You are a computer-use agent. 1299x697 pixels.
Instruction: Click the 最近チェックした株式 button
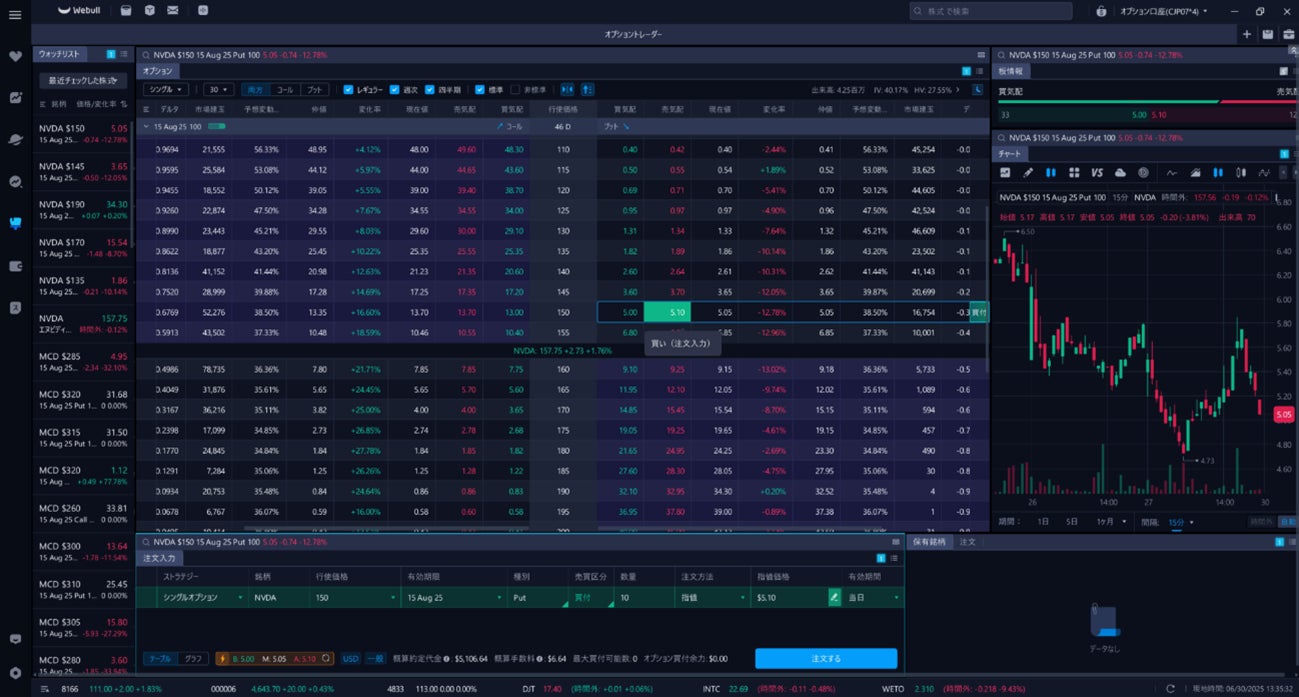[82, 80]
